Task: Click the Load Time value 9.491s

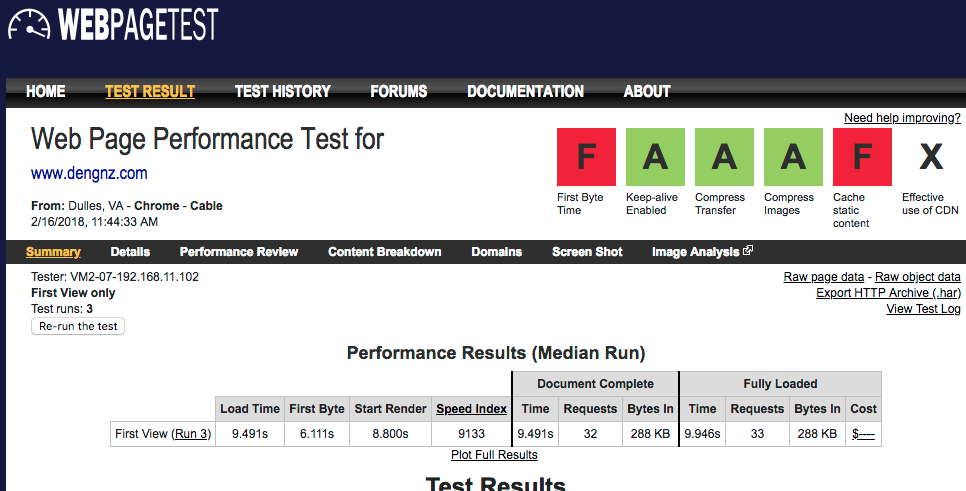Action: click(x=250, y=434)
